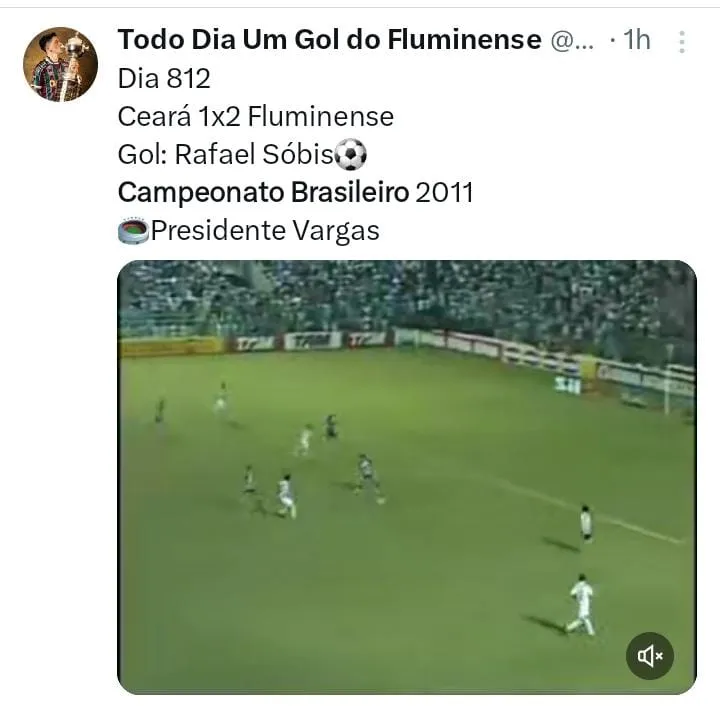Click the TIM advertising boards in video
This screenshot has width=720, height=706.
coord(311,341)
